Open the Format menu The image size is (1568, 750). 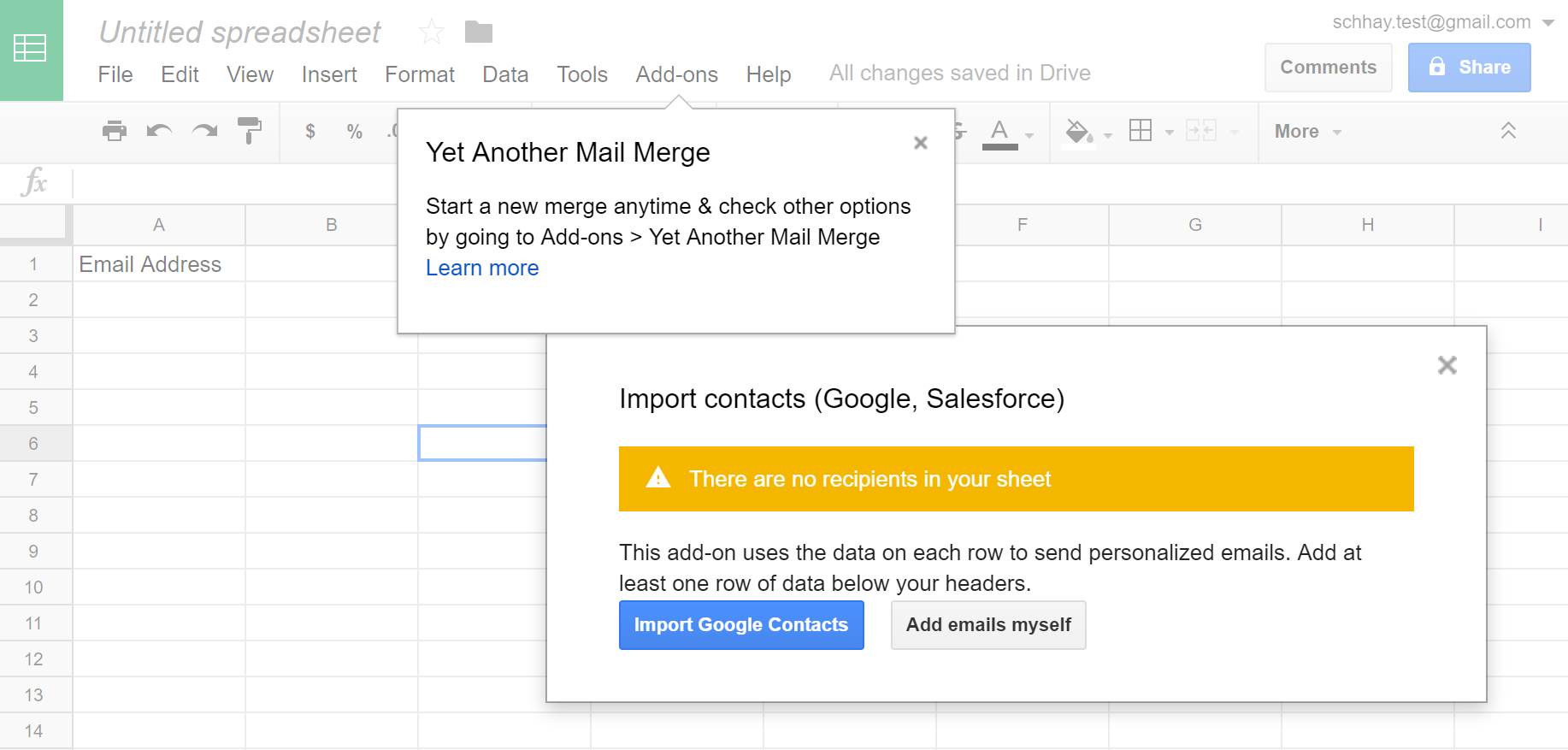419,74
